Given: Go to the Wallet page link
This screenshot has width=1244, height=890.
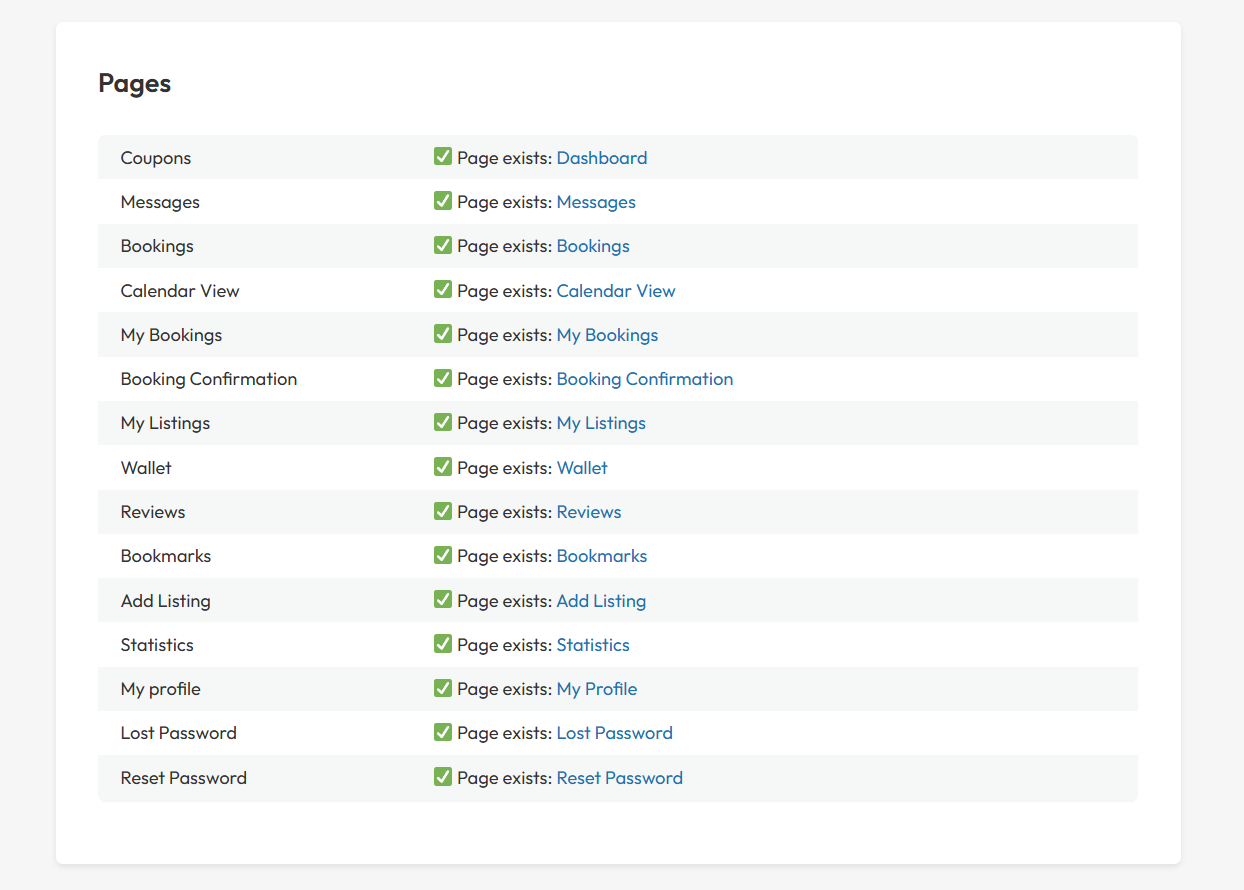Looking at the screenshot, I should pos(581,468).
